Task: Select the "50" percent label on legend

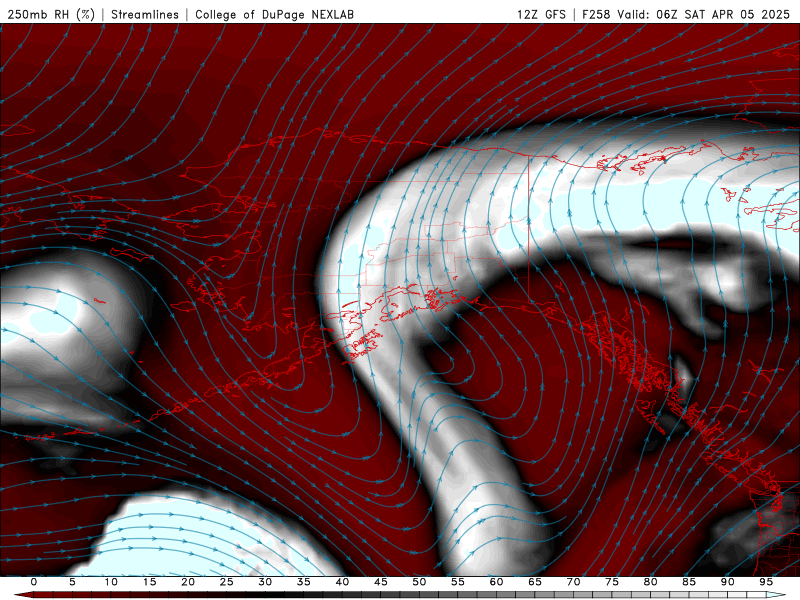Action: (x=419, y=582)
